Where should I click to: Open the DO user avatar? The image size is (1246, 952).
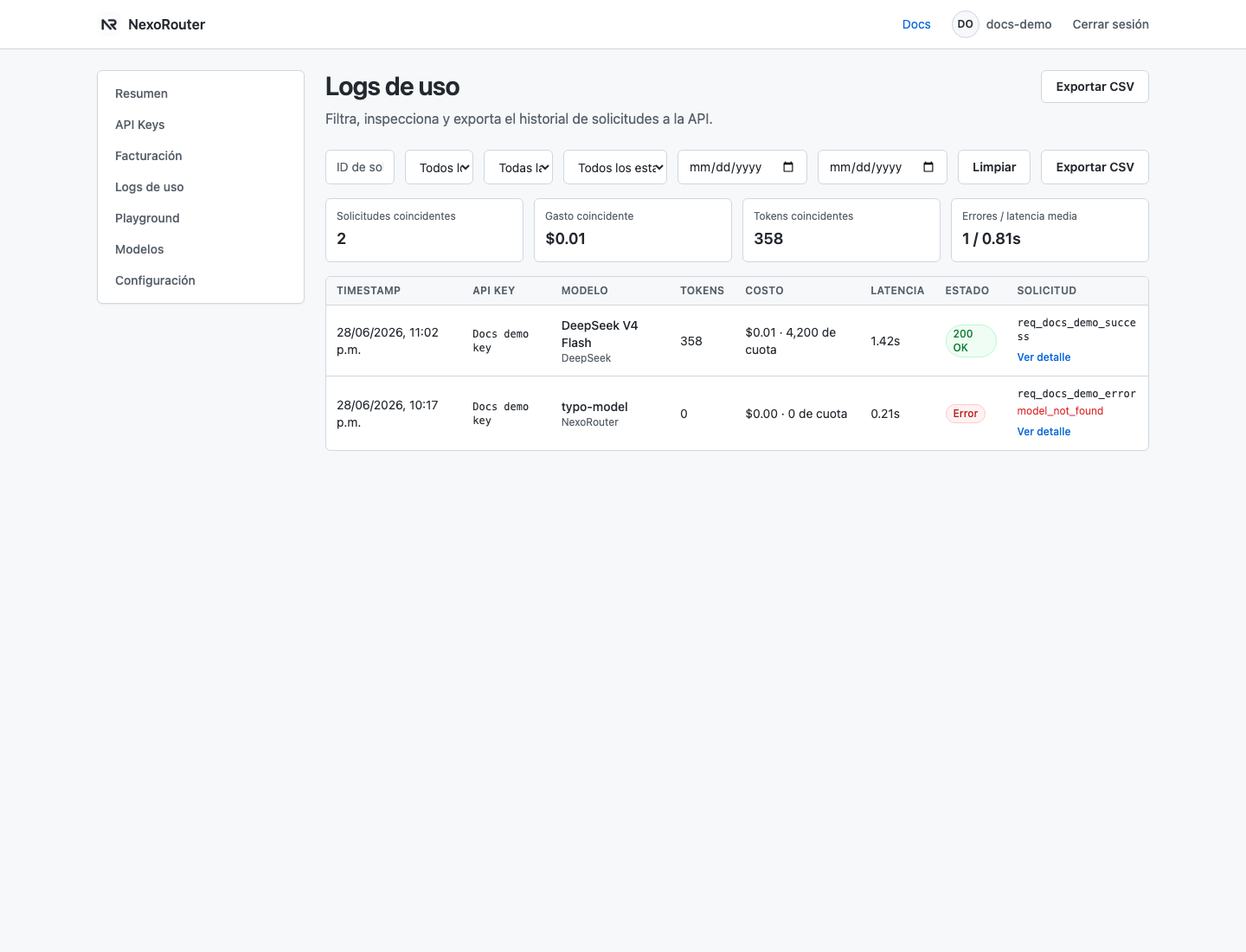966,24
